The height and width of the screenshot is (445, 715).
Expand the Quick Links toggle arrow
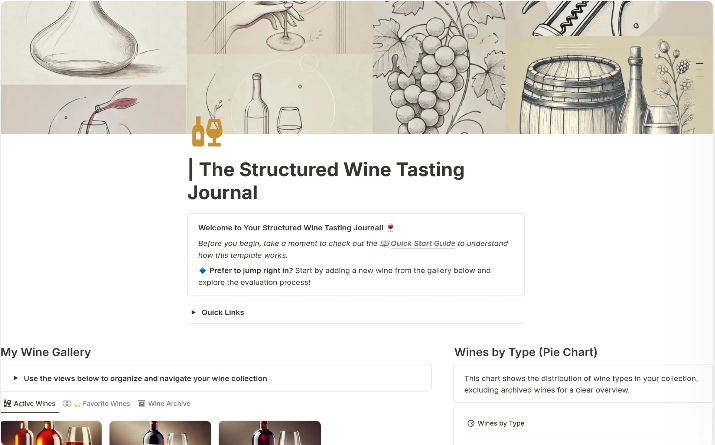194,312
